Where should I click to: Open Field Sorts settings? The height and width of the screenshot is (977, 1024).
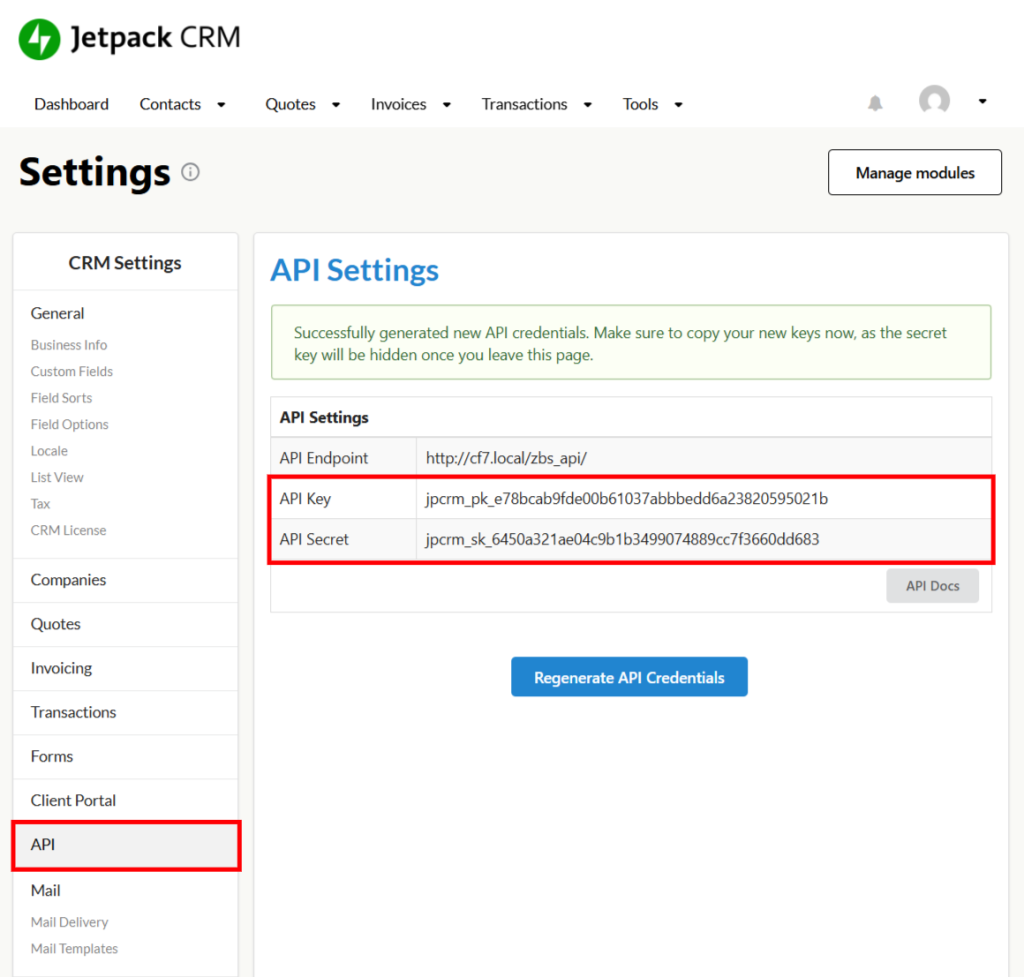pyautogui.click(x=61, y=398)
